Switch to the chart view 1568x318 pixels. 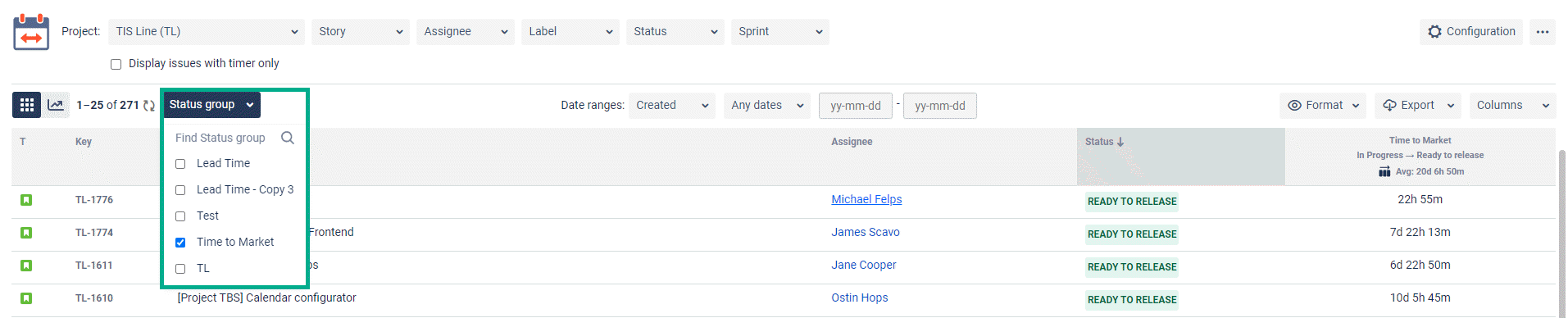tap(56, 105)
